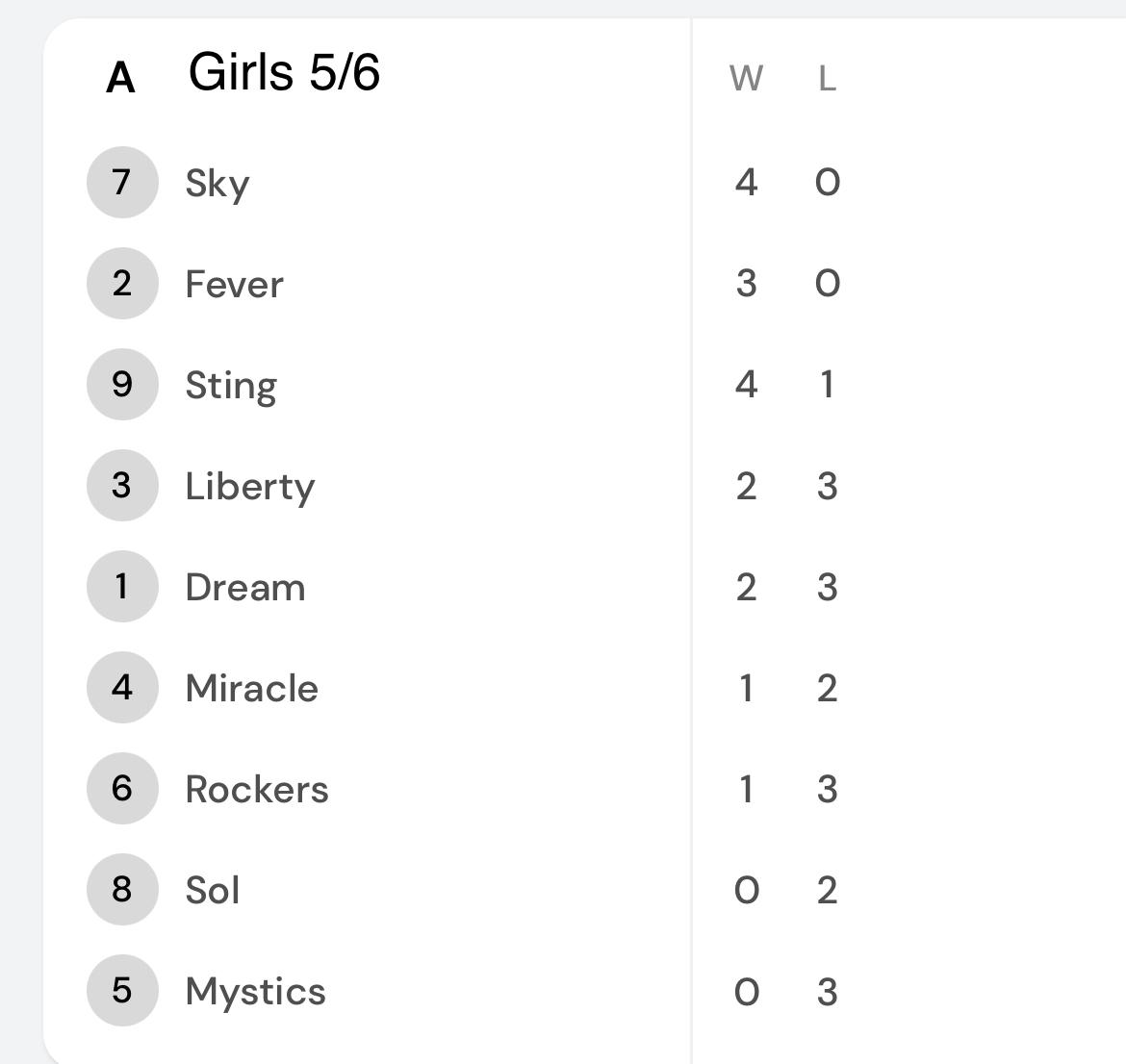Click the Rockers team number 6 badge

point(122,788)
